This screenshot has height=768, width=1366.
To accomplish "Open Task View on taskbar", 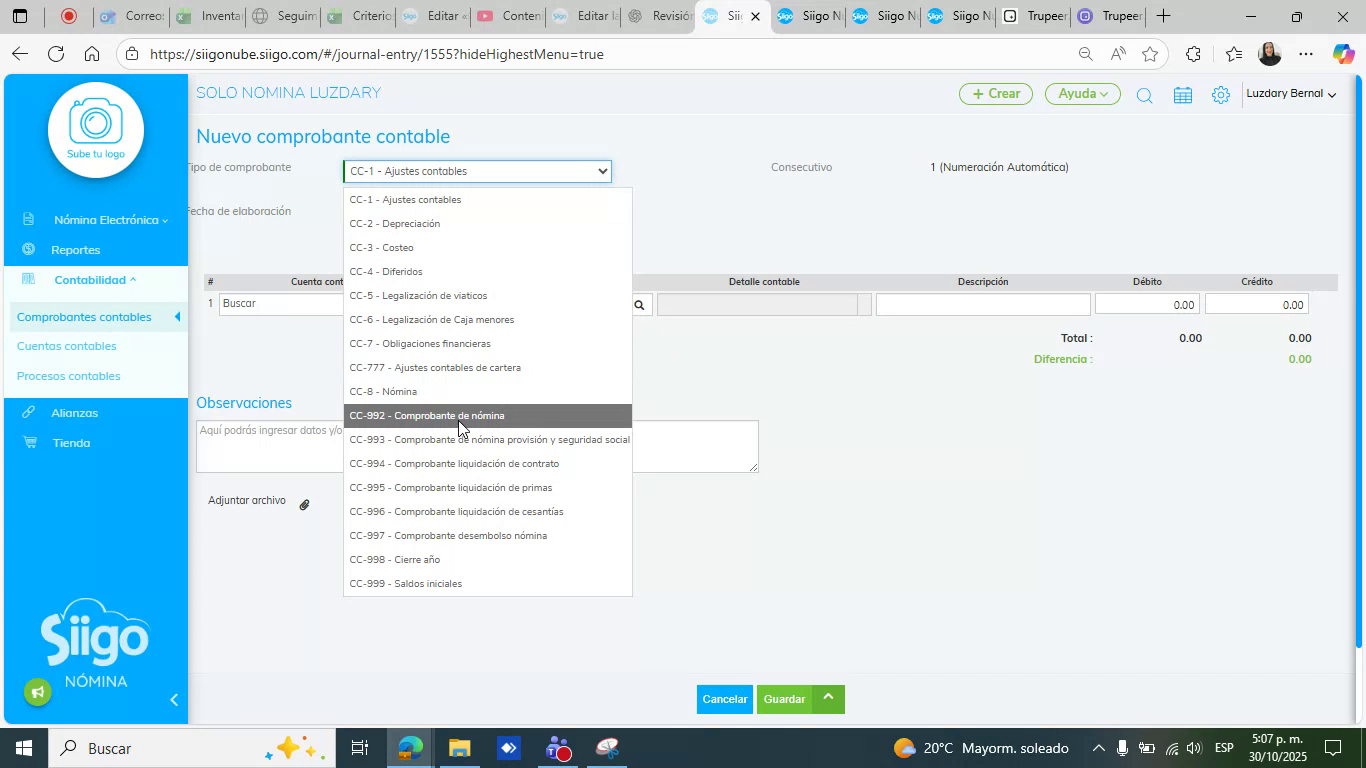I will click(360, 748).
